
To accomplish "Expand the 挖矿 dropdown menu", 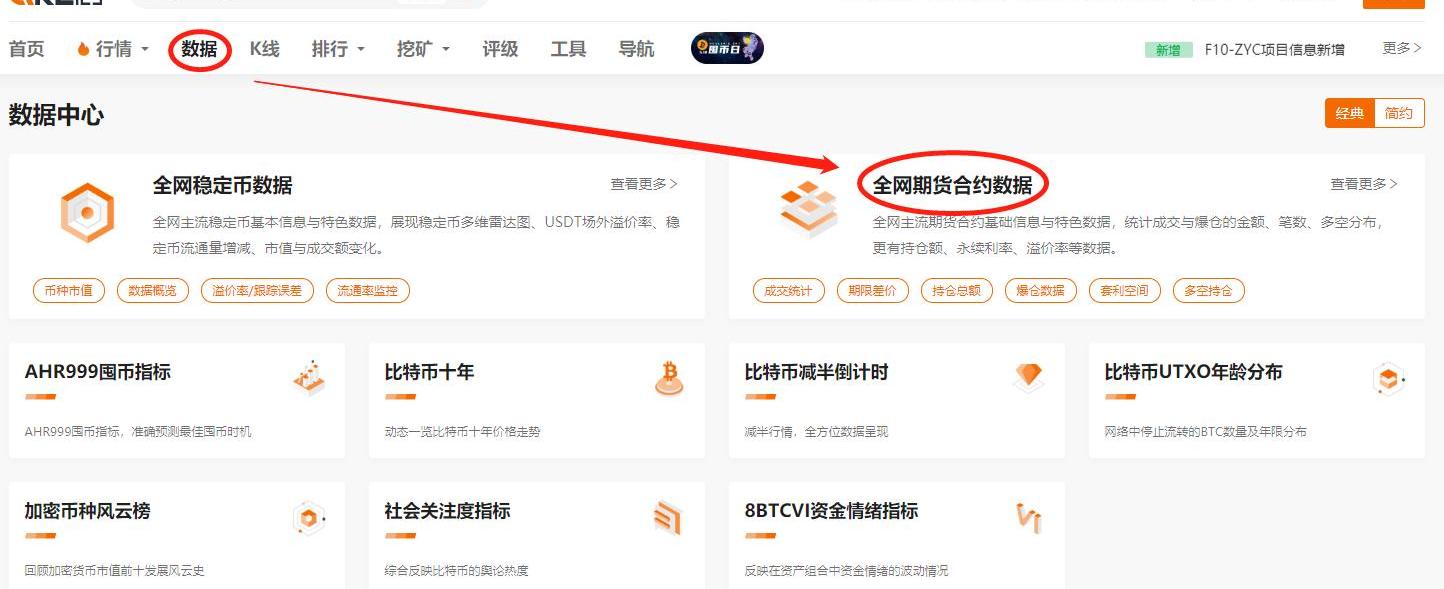I will point(423,49).
